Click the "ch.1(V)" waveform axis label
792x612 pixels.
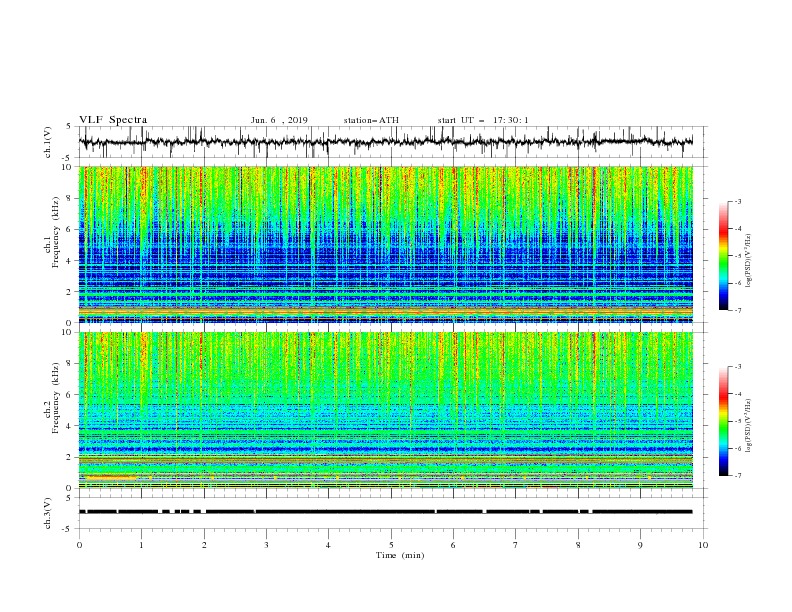(48, 142)
